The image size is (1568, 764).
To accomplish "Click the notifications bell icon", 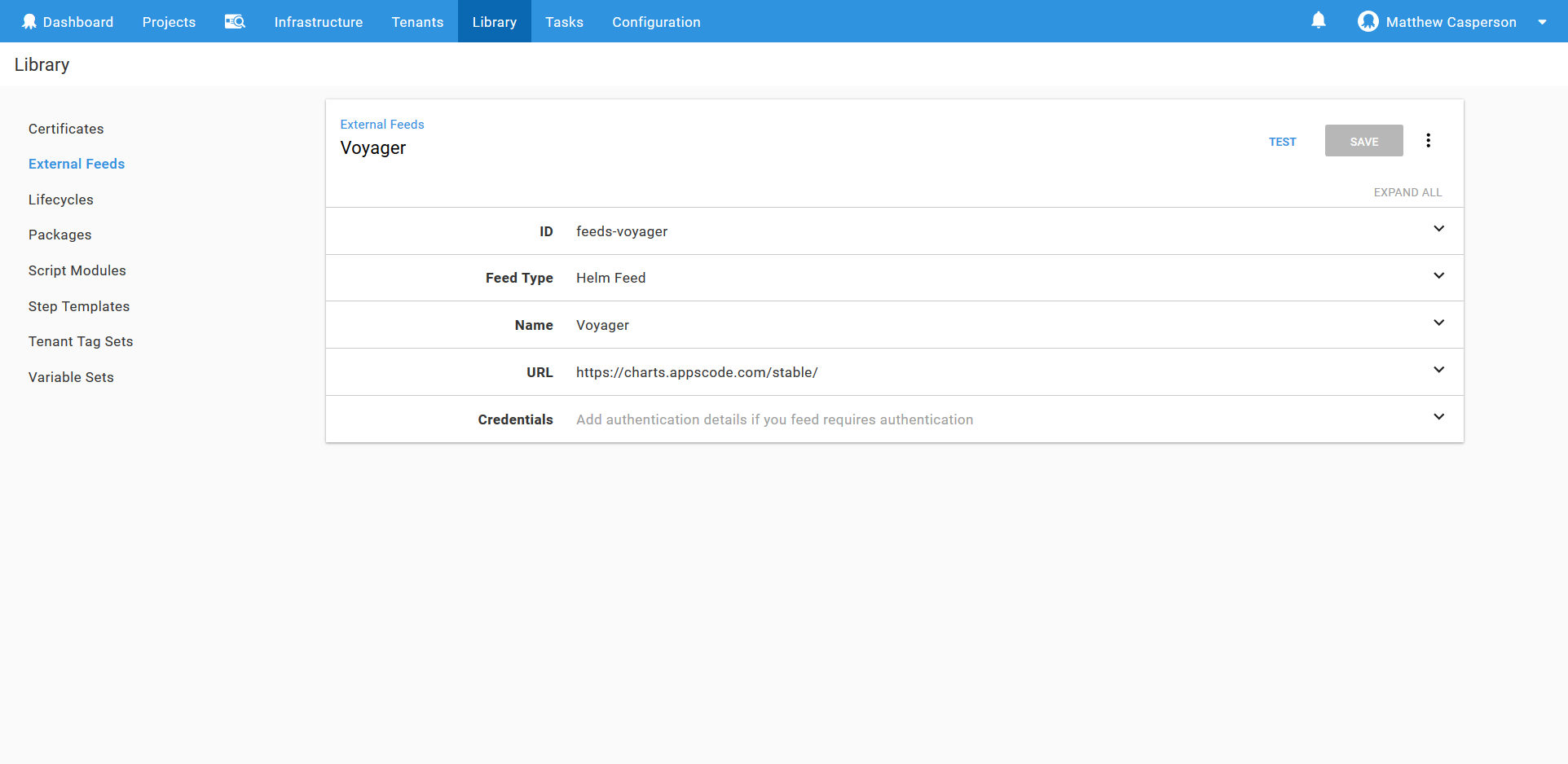I will [x=1318, y=20].
